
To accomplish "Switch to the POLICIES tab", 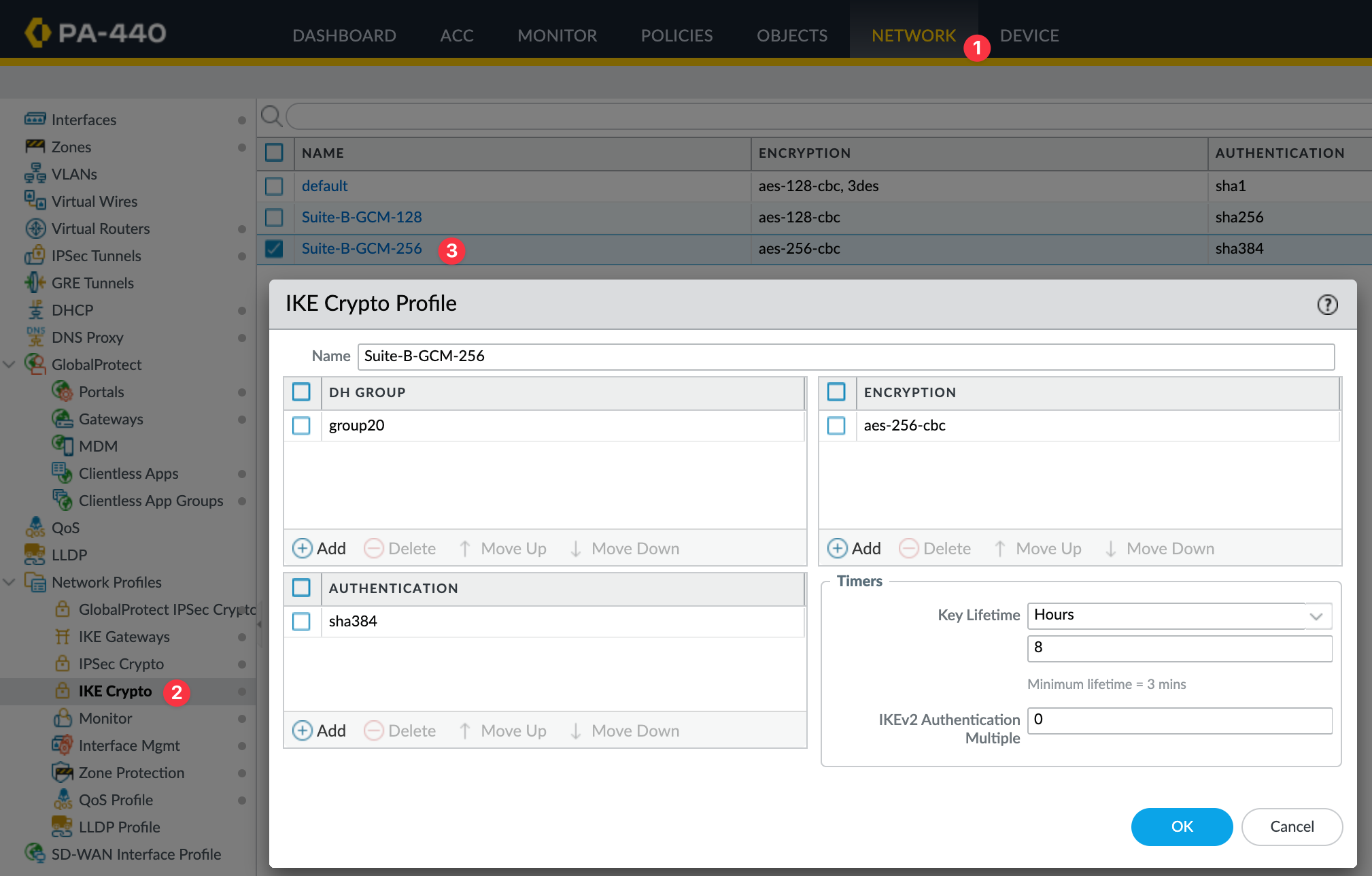I will (676, 35).
